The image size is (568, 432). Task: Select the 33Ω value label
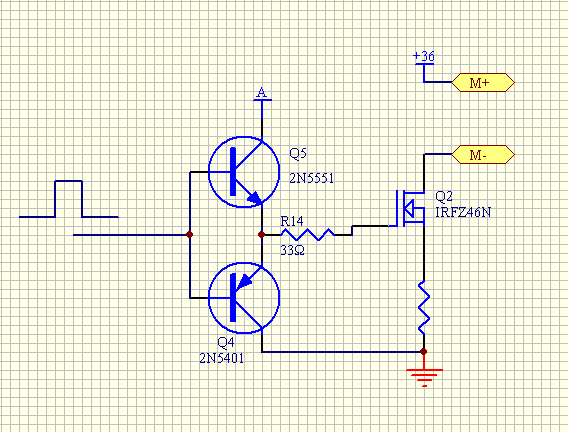tap(292, 250)
